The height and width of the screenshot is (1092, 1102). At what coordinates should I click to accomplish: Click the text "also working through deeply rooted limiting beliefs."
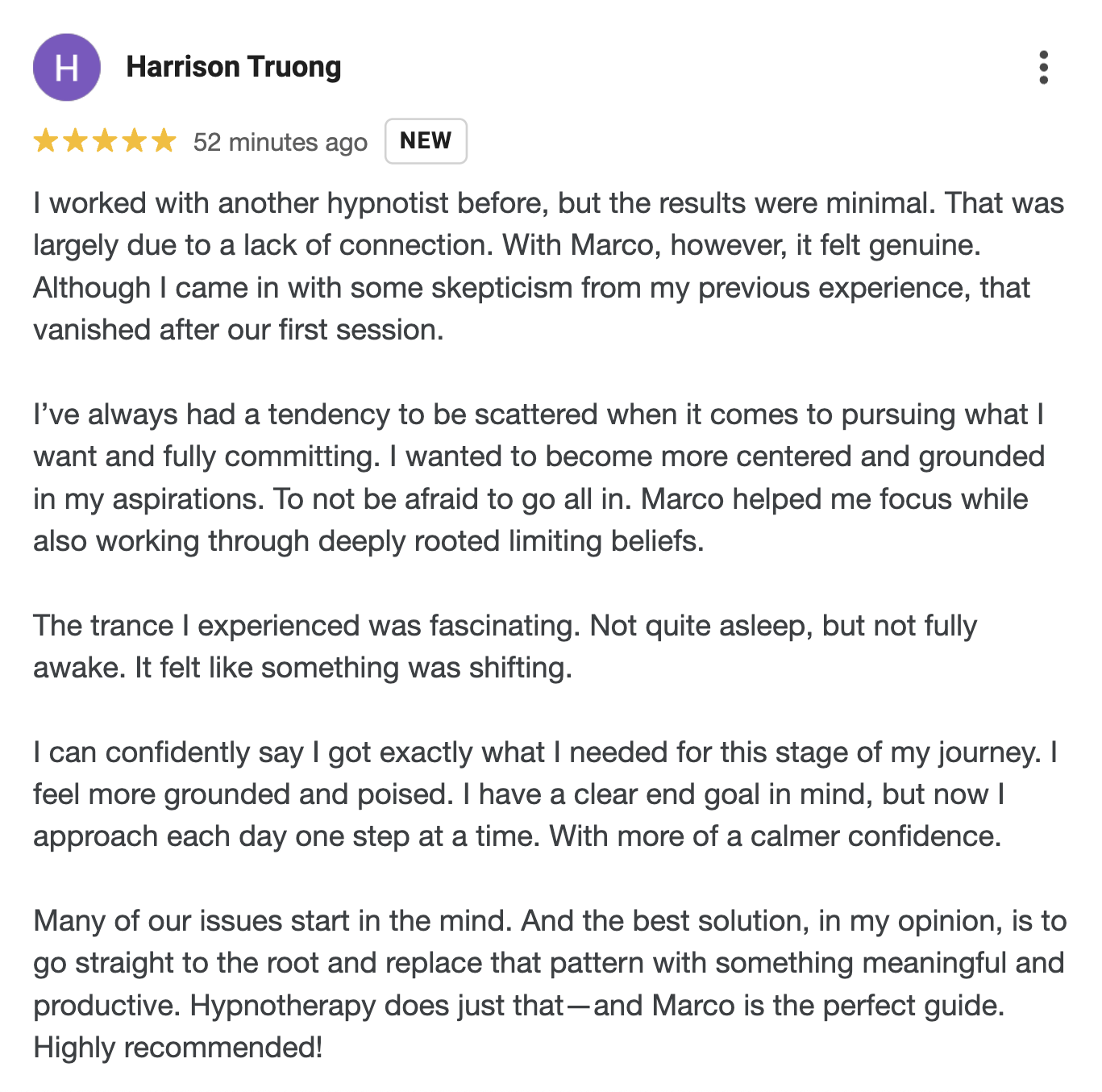[368, 541]
